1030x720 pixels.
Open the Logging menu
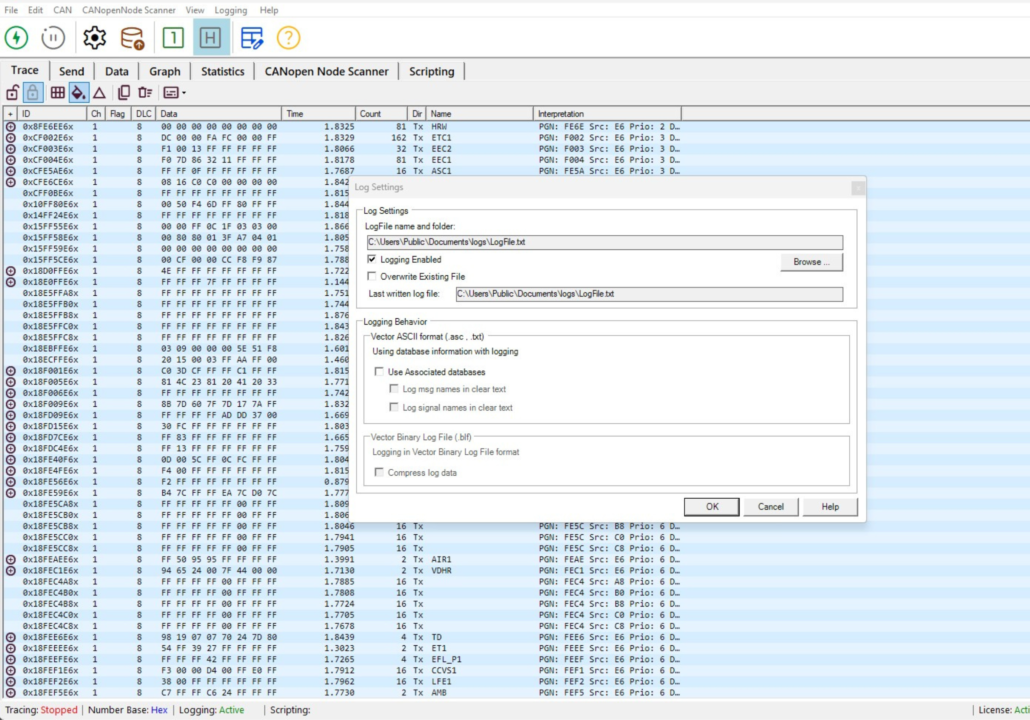click(x=230, y=10)
